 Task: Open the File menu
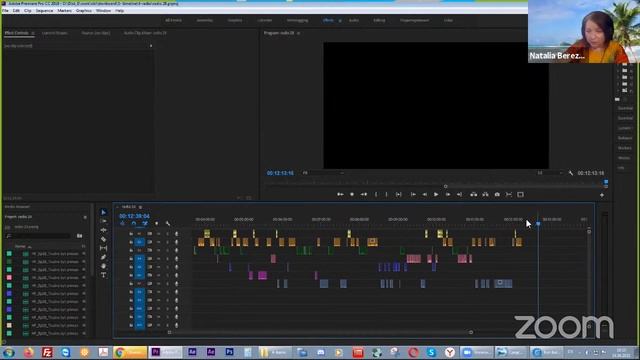click(x=5, y=11)
